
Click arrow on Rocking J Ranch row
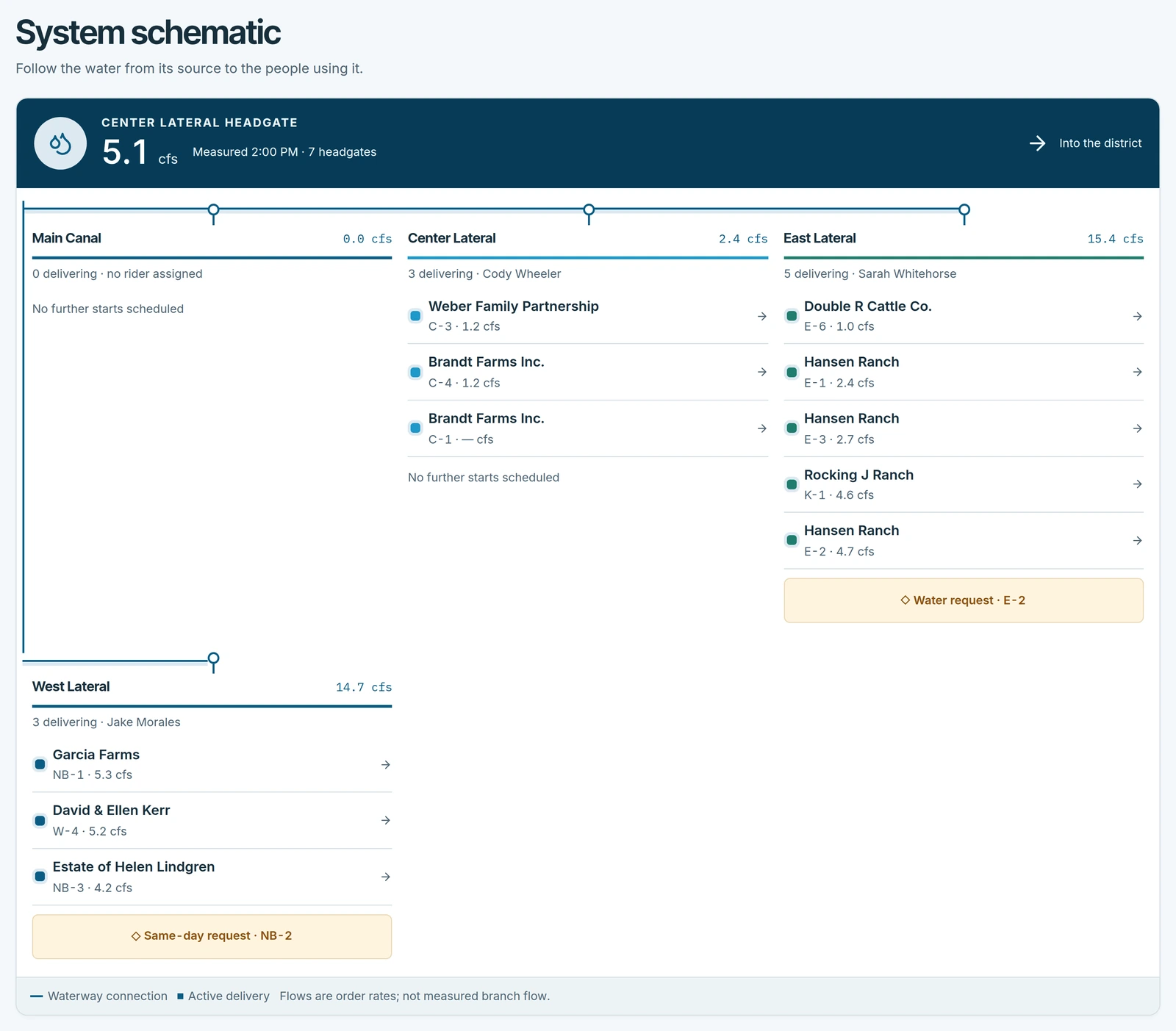[1137, 484]
